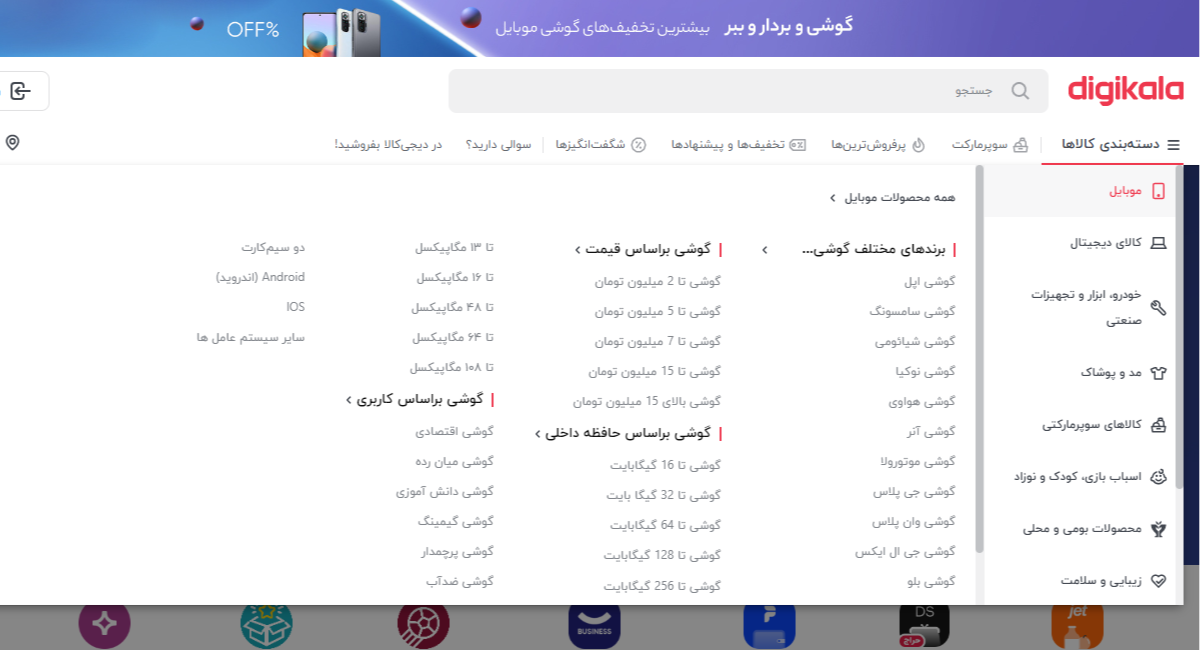The height and width of the screenshot is (650, 1200).
Task: Click the basket icon for کالاهای سوپرمارکتی
Action: pos(1159,425)
